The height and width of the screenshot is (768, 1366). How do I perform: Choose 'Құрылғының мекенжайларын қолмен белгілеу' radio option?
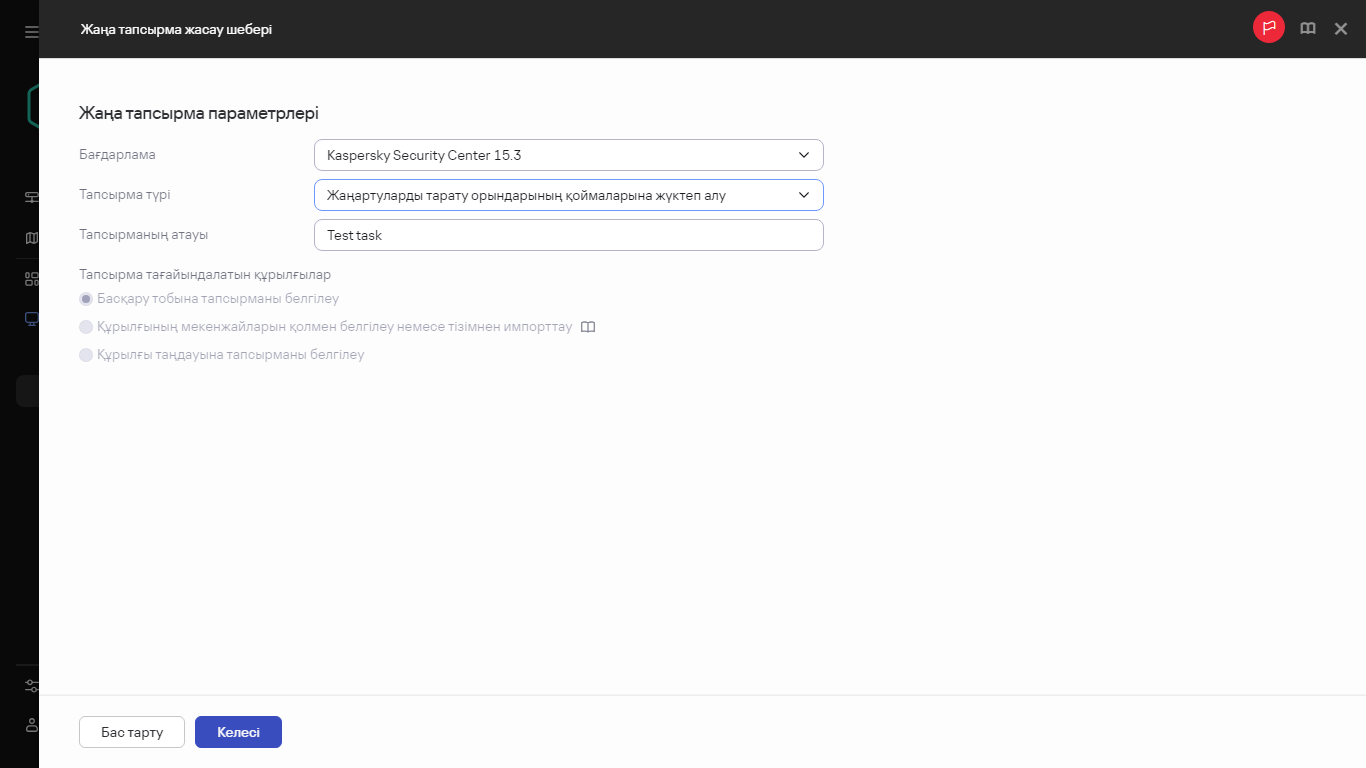point(86,327)
